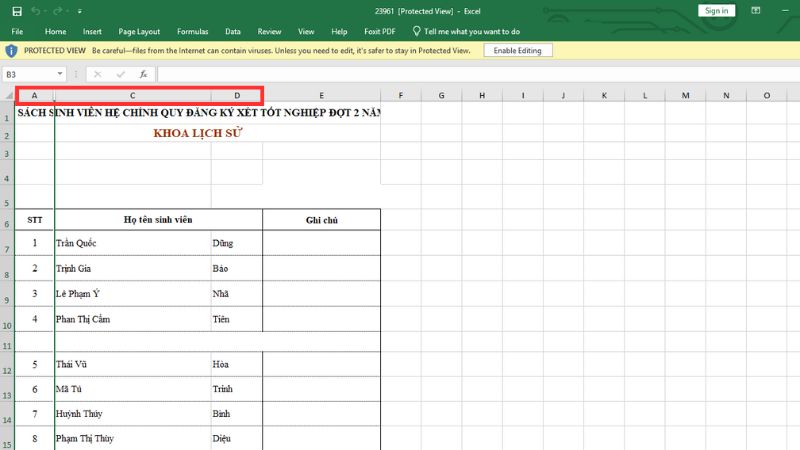Open the File menu
This screenshot has width=800, height=450.
click(17, 31)
